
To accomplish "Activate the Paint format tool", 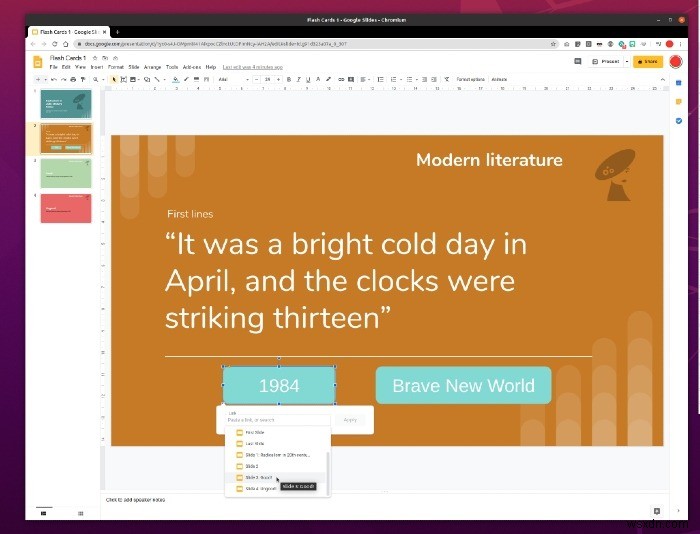I will pyautogui.click(x=83, y=79).
